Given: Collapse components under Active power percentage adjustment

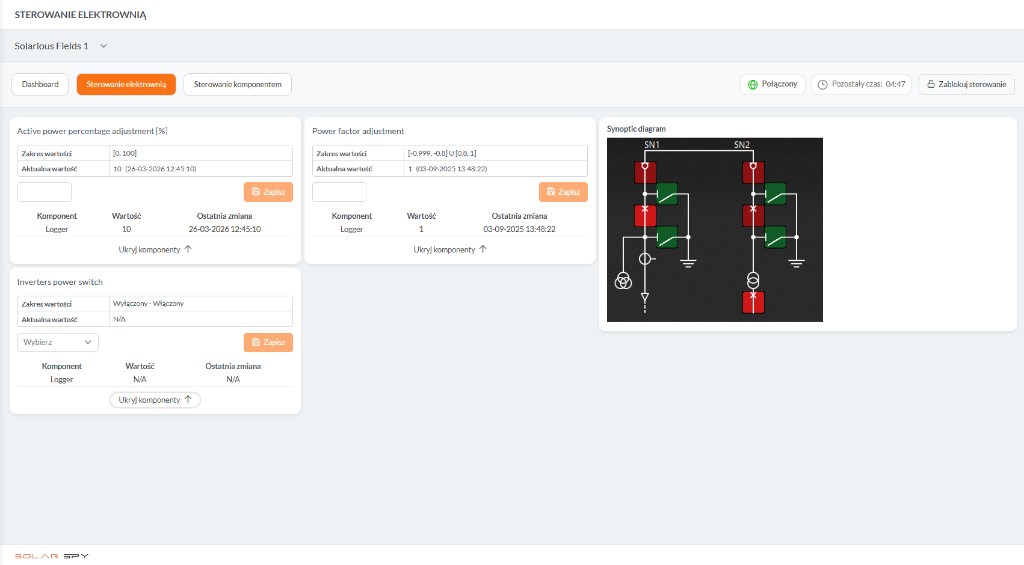Looking at the screenshot, I should point(155,249).
